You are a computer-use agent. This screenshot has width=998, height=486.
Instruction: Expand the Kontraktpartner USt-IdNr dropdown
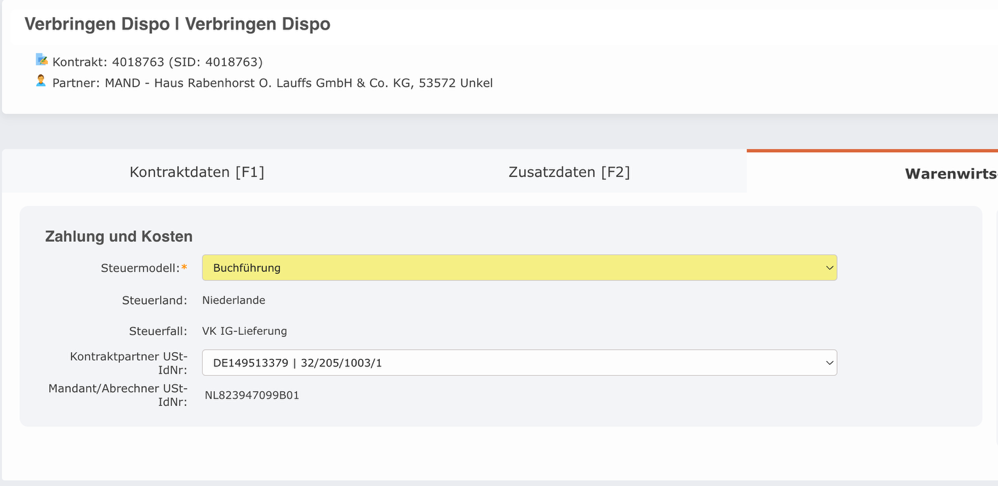(x=519, y=363)
